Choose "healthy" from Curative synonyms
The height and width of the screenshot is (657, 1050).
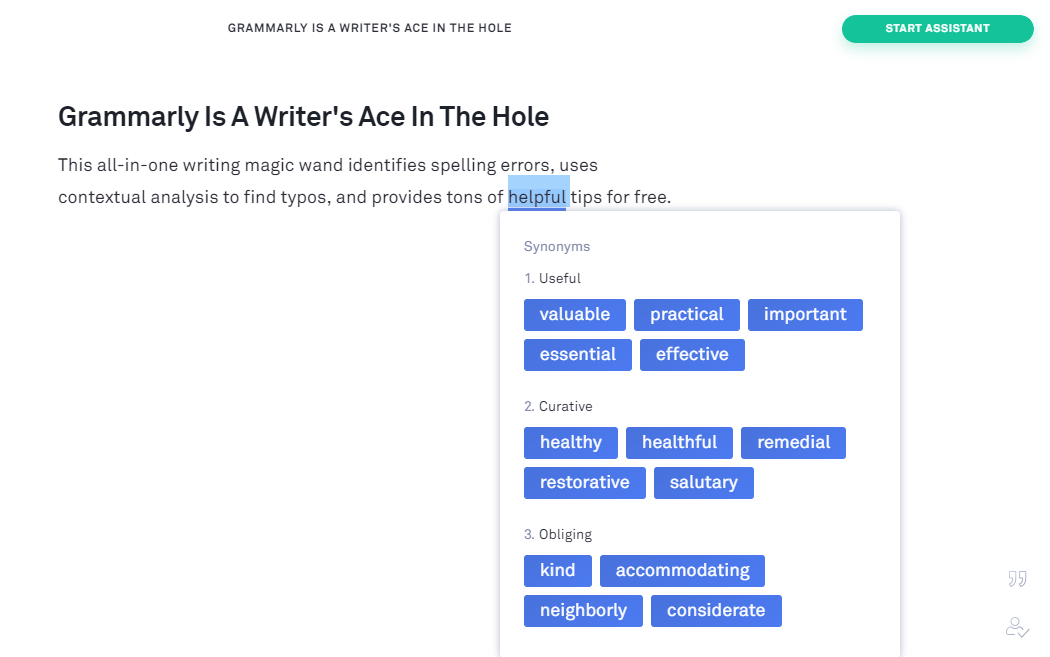[x=571, y=443]
